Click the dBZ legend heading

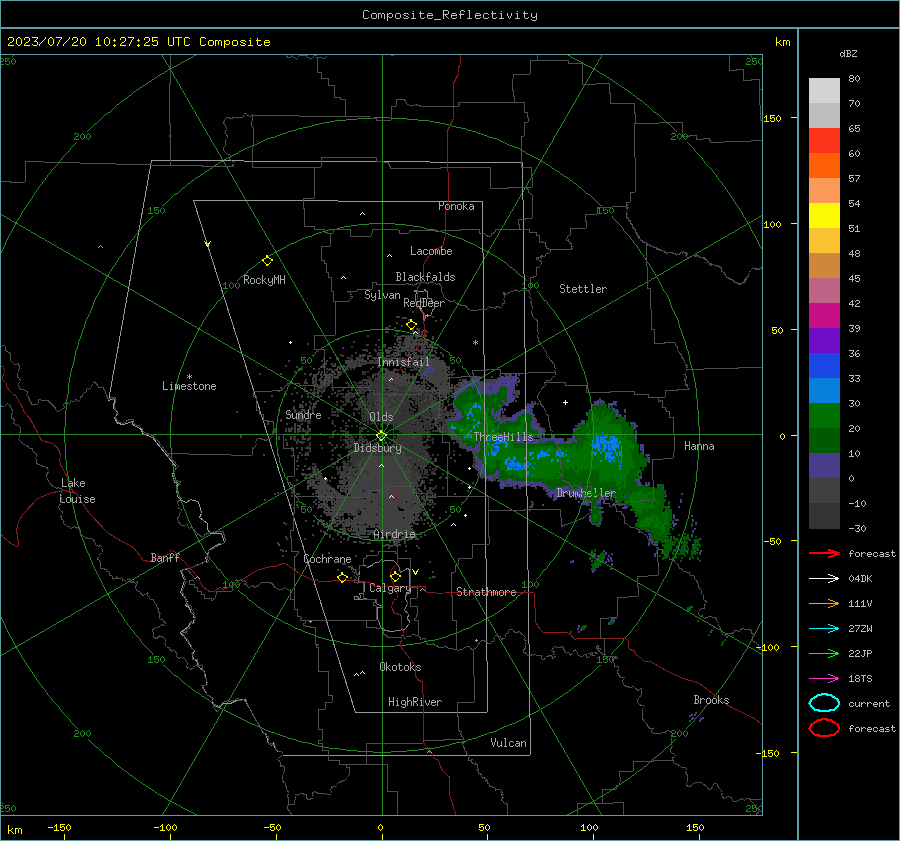tap(848, 53)
